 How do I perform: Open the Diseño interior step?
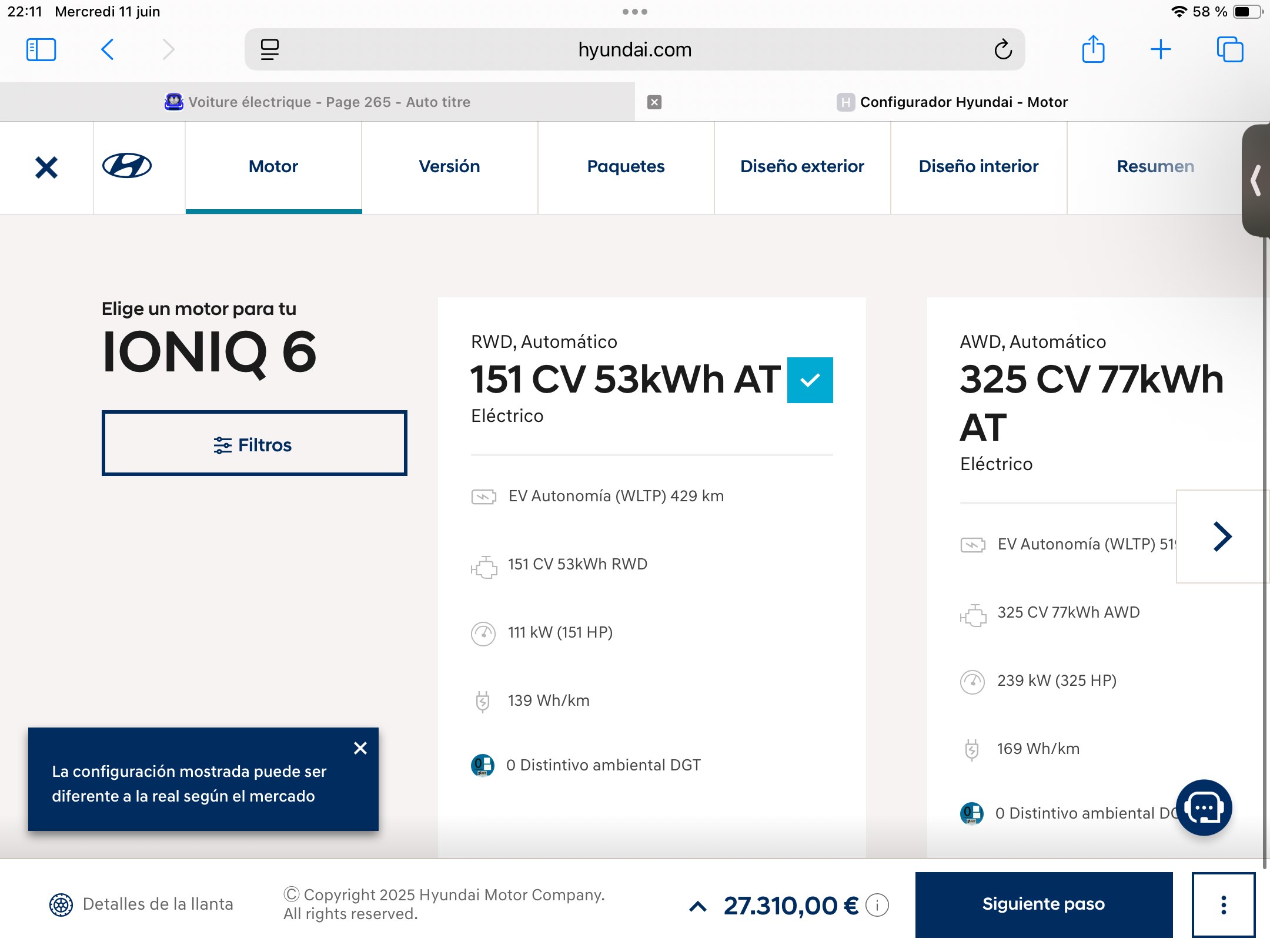click(x=979, y=167)
